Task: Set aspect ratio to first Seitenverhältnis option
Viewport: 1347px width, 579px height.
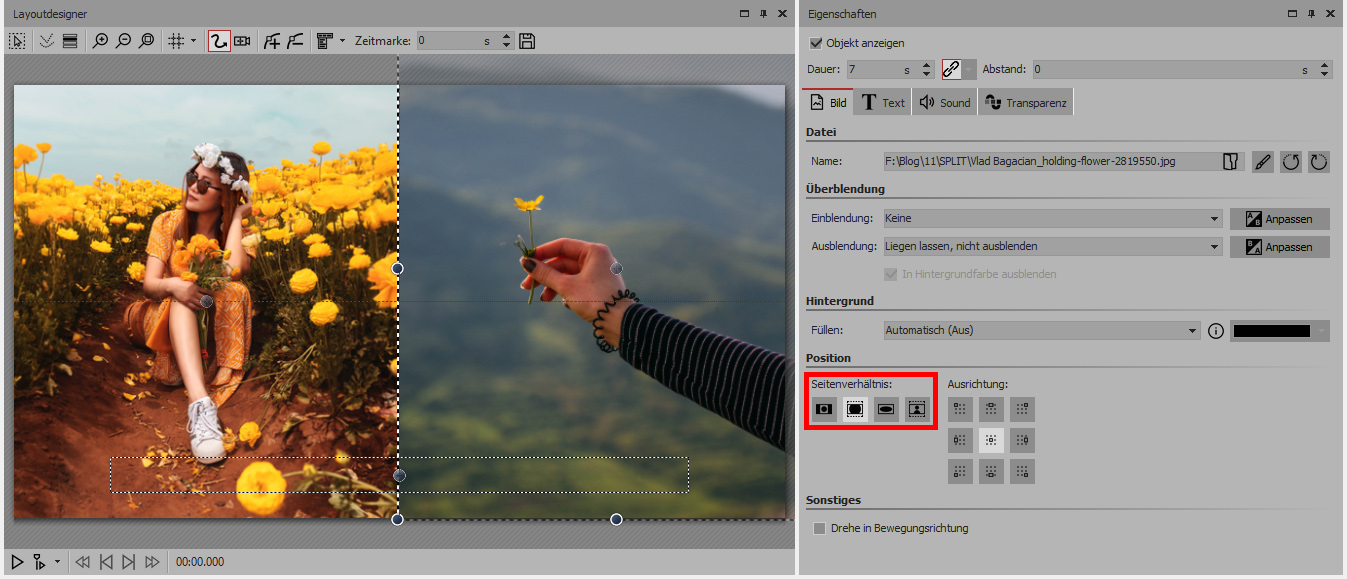Action: point(824,409)
